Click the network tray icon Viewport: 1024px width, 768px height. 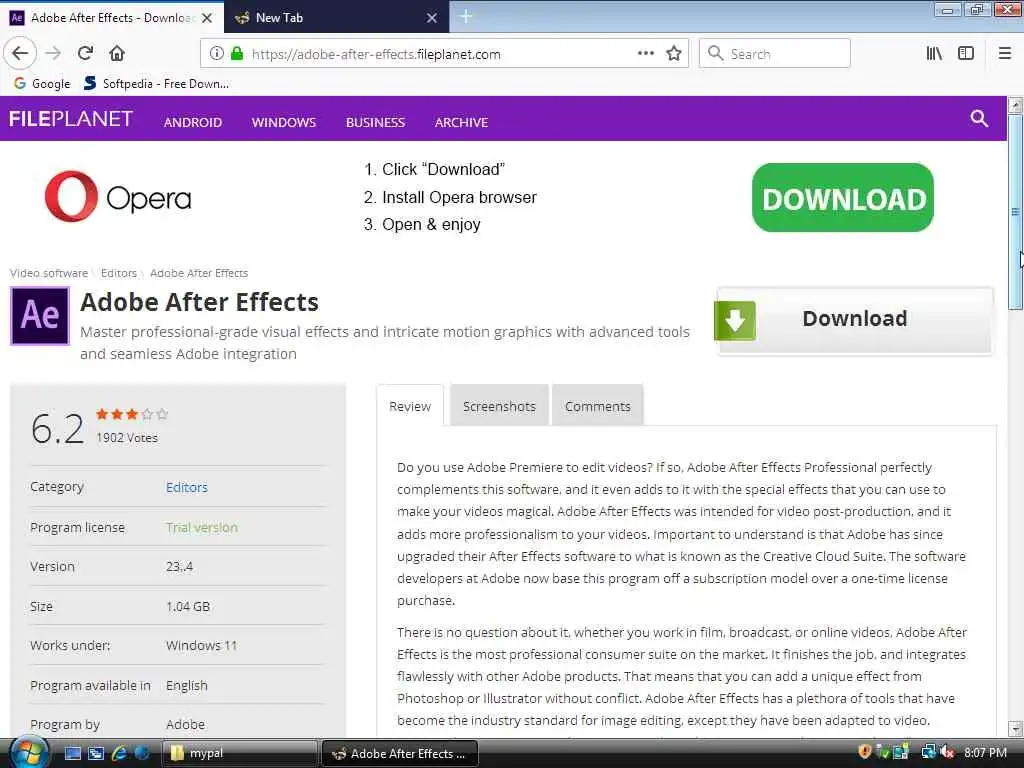[928, 752]
